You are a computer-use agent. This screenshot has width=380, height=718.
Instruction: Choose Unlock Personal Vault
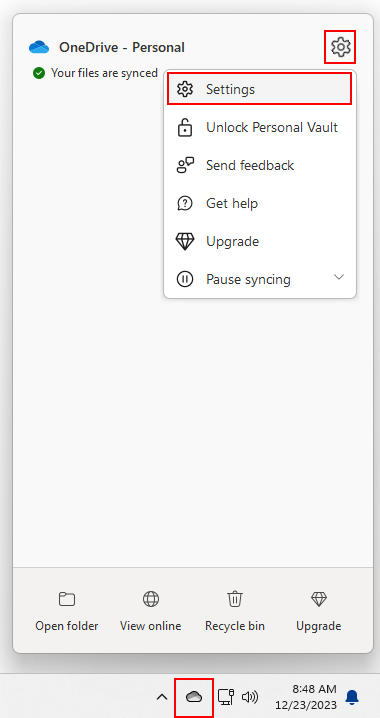pyautogui.click(x=260, y=127)
